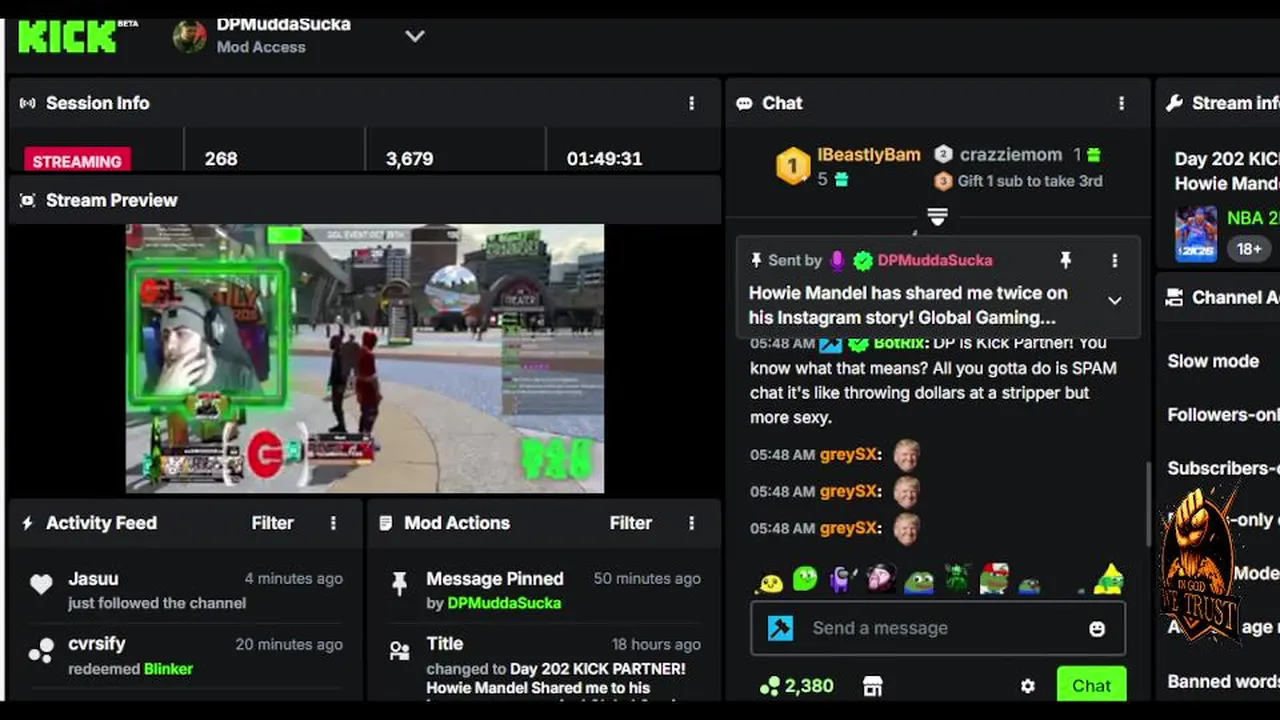This screenshot has height=720, width=1280.
Task: Click Jasuu followed the channel entry
Action: pos(185,590)
